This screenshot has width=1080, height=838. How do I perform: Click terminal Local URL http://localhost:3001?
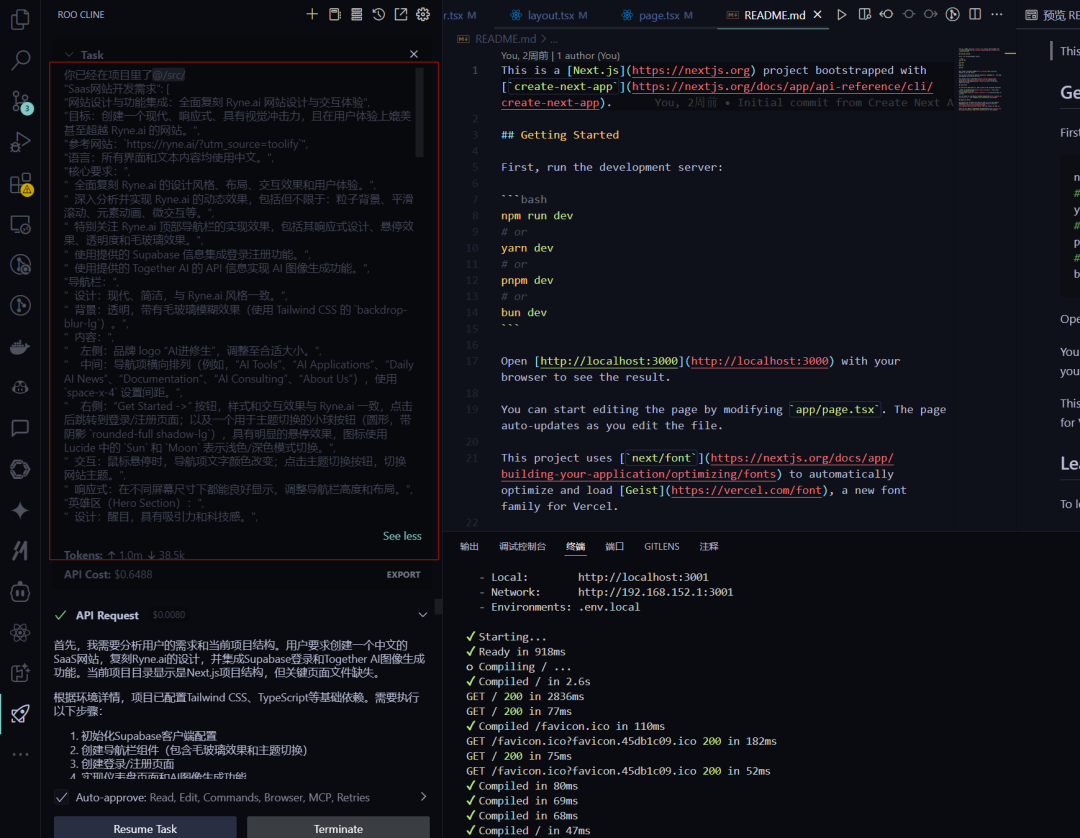pyautogui.click(x=643, y=577)
